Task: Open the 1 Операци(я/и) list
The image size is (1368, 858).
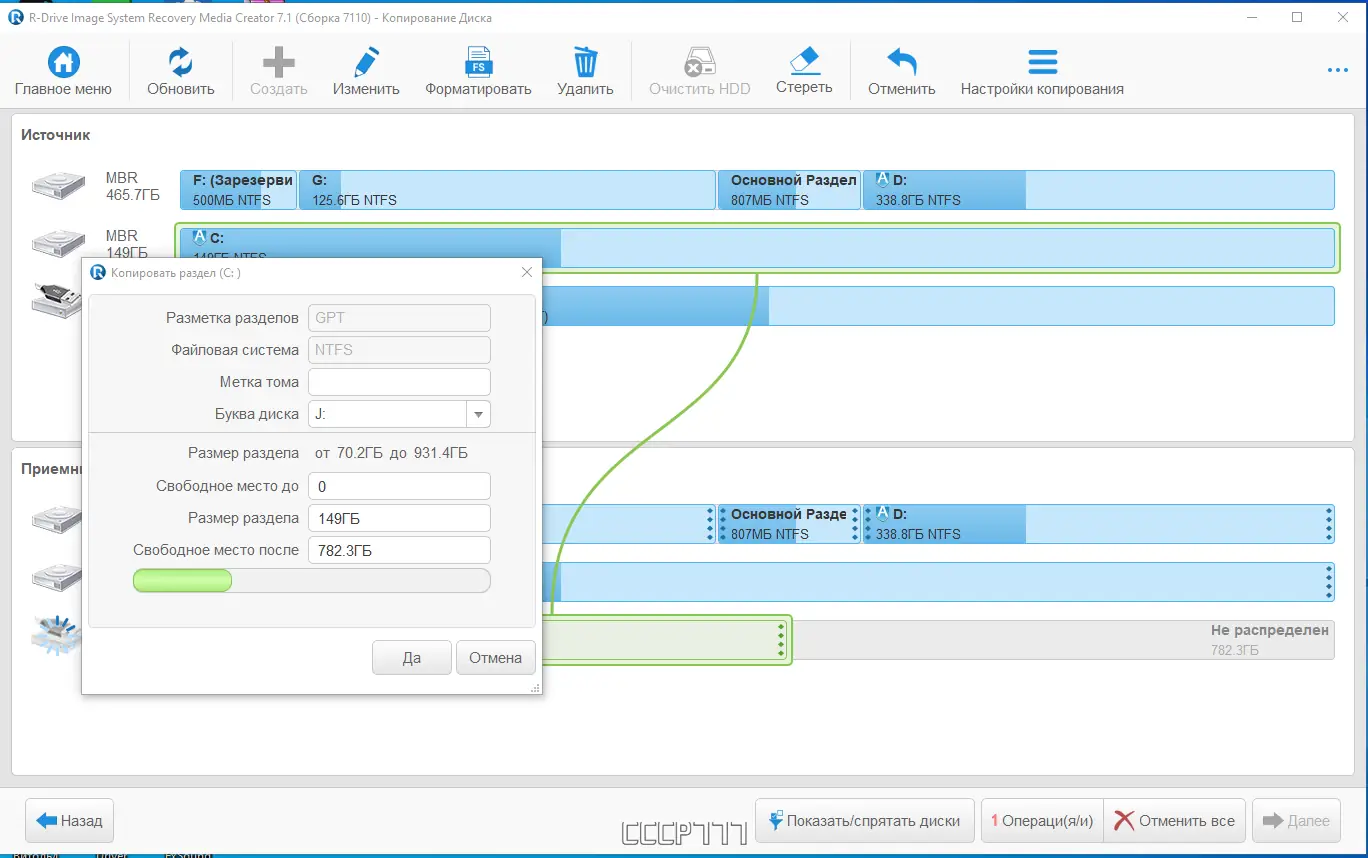Action: (x=1042, y=821)
